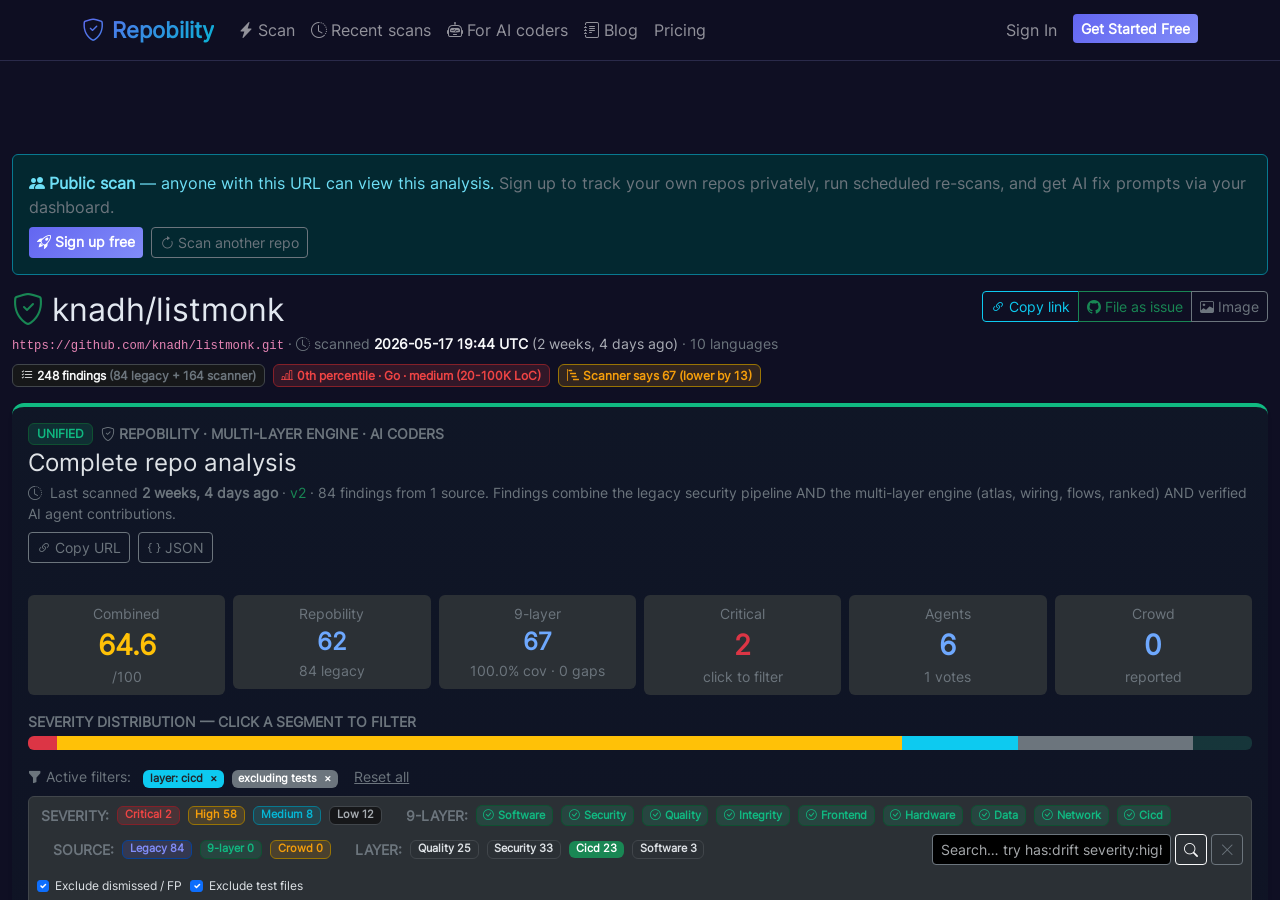Click the Agents 6 card
The height and width of the screenshot is (900, 1280).
[x=948, y=645]
